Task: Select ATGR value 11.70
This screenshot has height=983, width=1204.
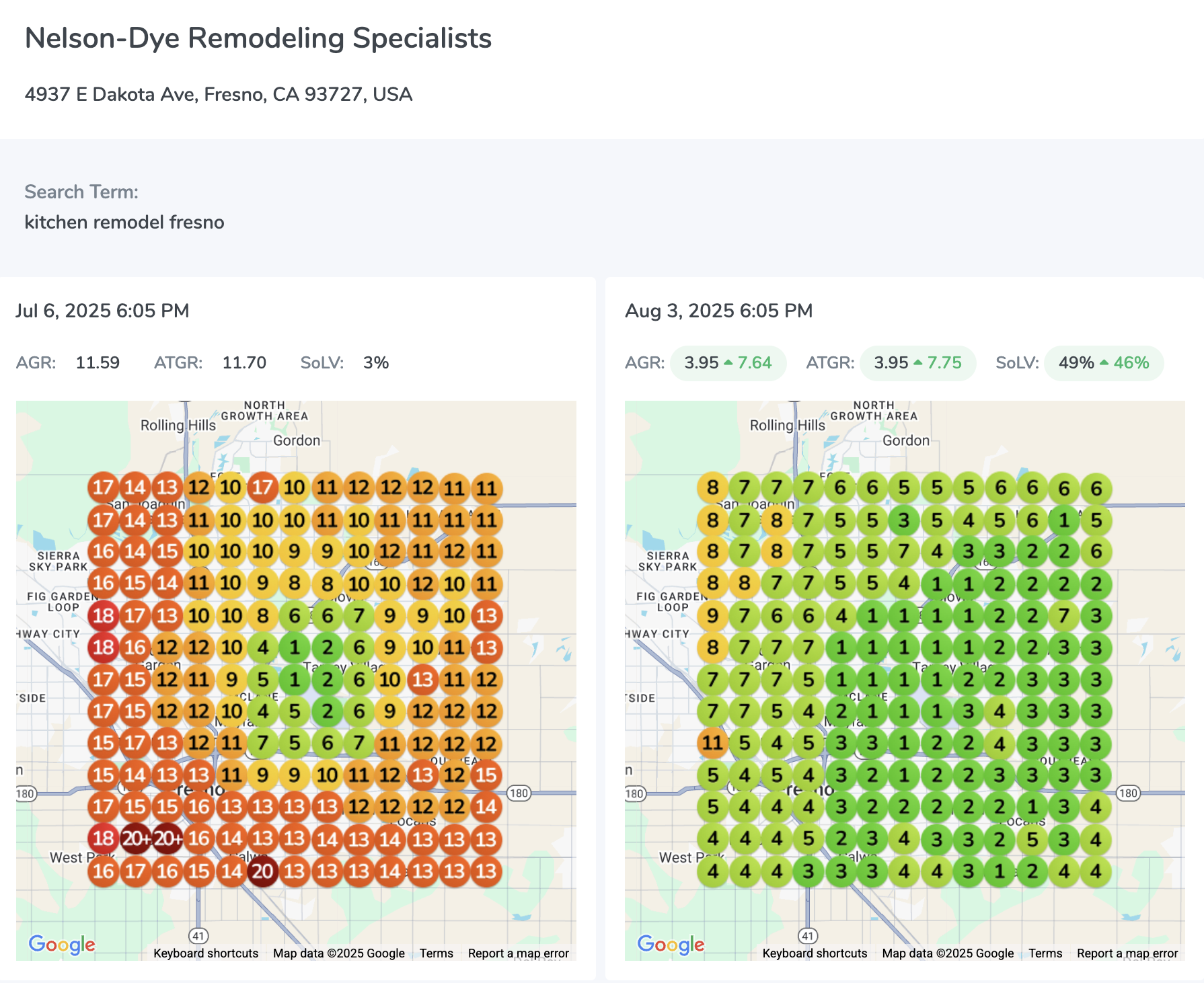Action: pos(244,363)
